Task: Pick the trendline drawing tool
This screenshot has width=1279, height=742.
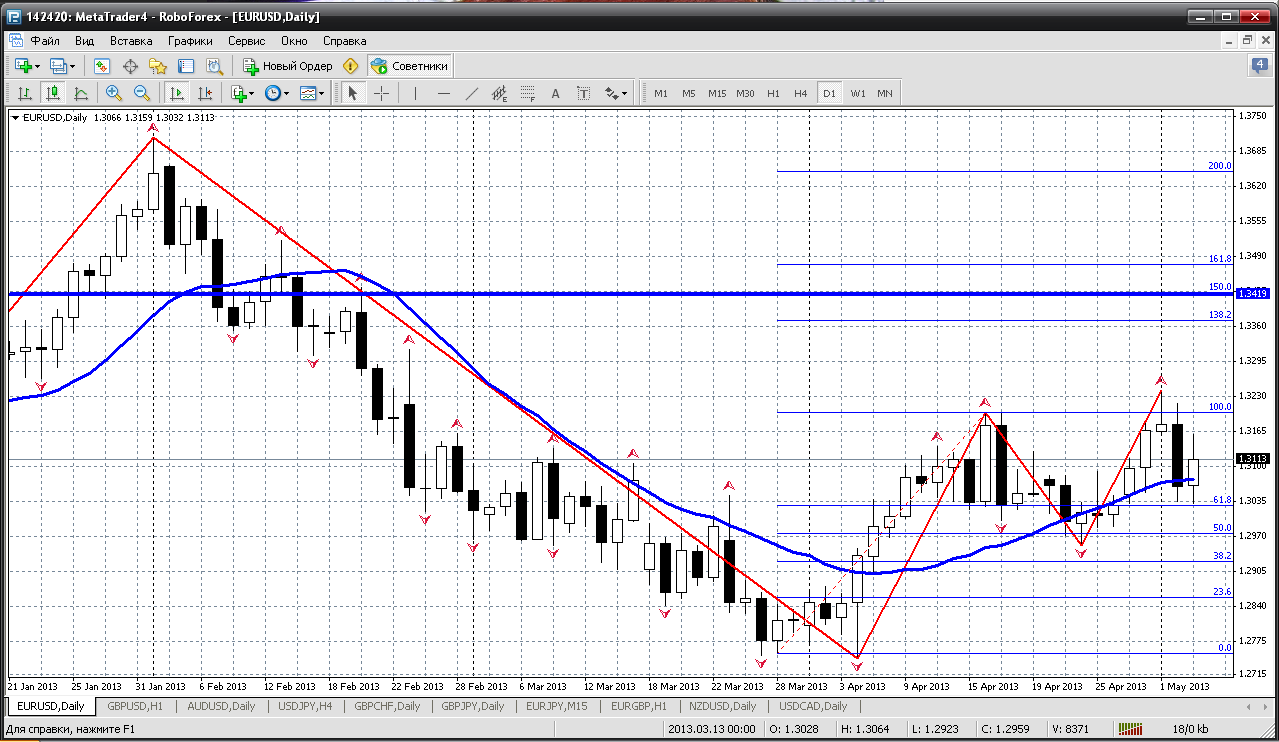Action: pyautogui.click(x=472, y=93)
